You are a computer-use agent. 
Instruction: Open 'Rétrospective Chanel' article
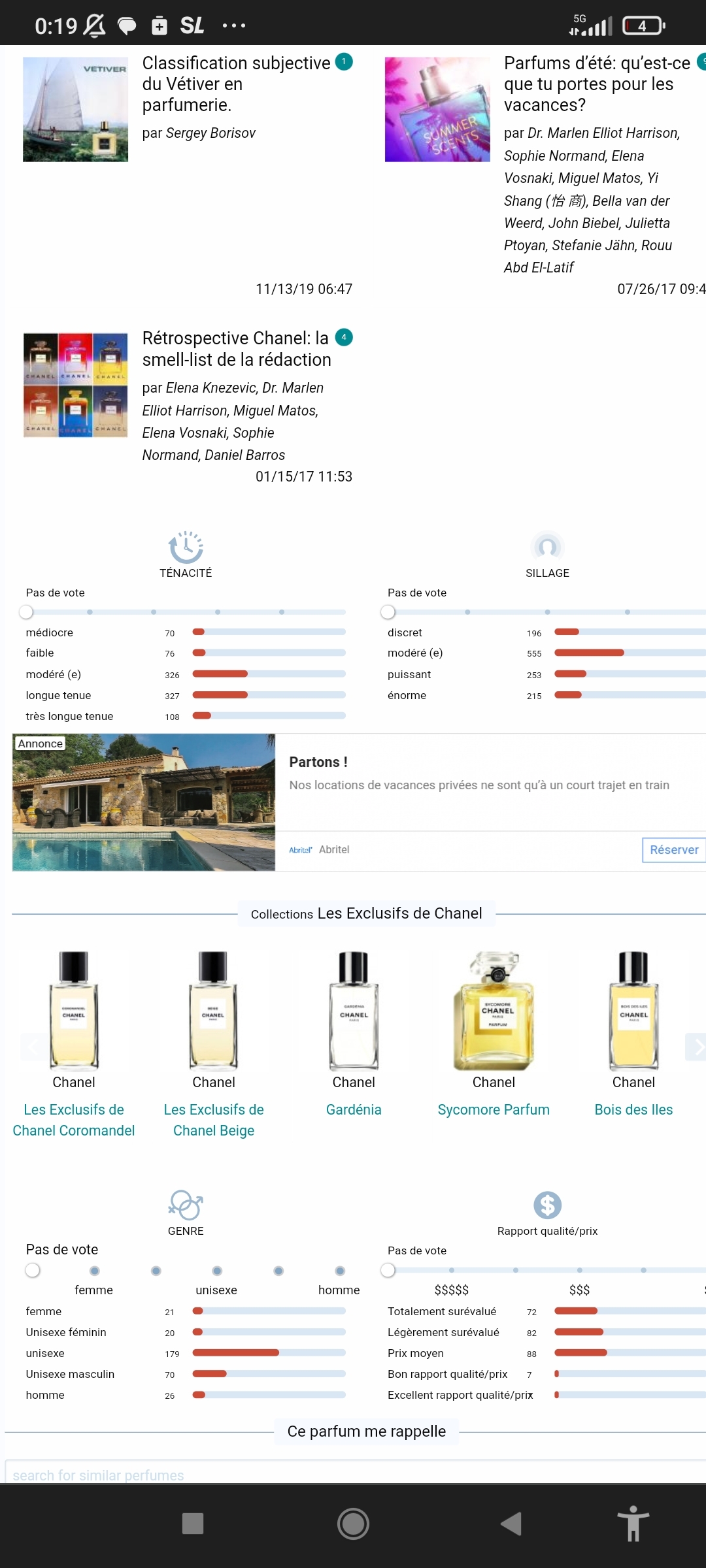point(237,348)
